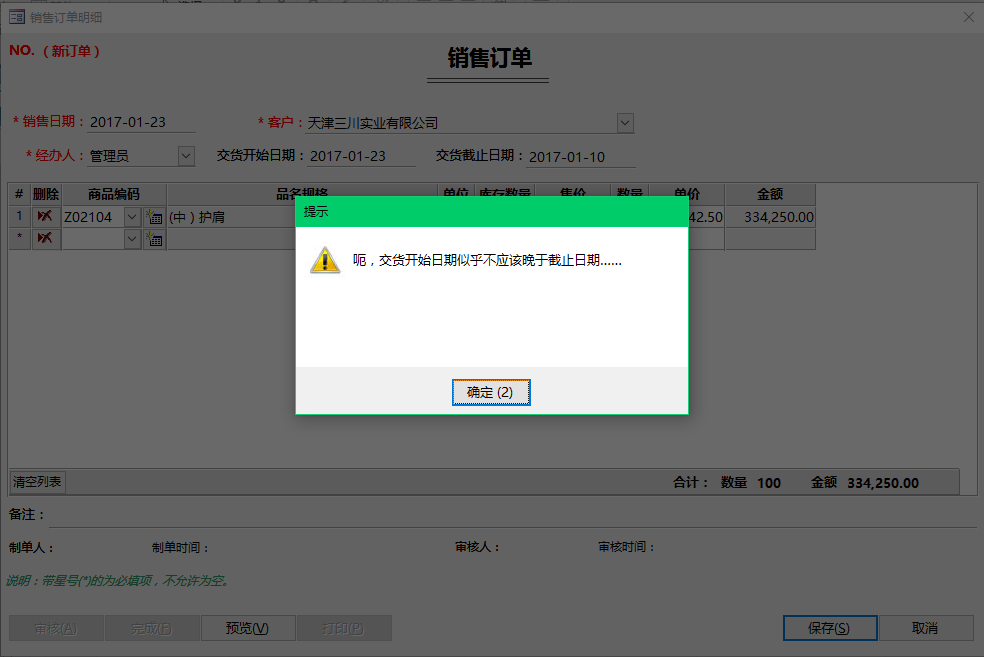Expand product code dropdown in empty row
Screen dimensions: 984x657
tap(132, 239)
